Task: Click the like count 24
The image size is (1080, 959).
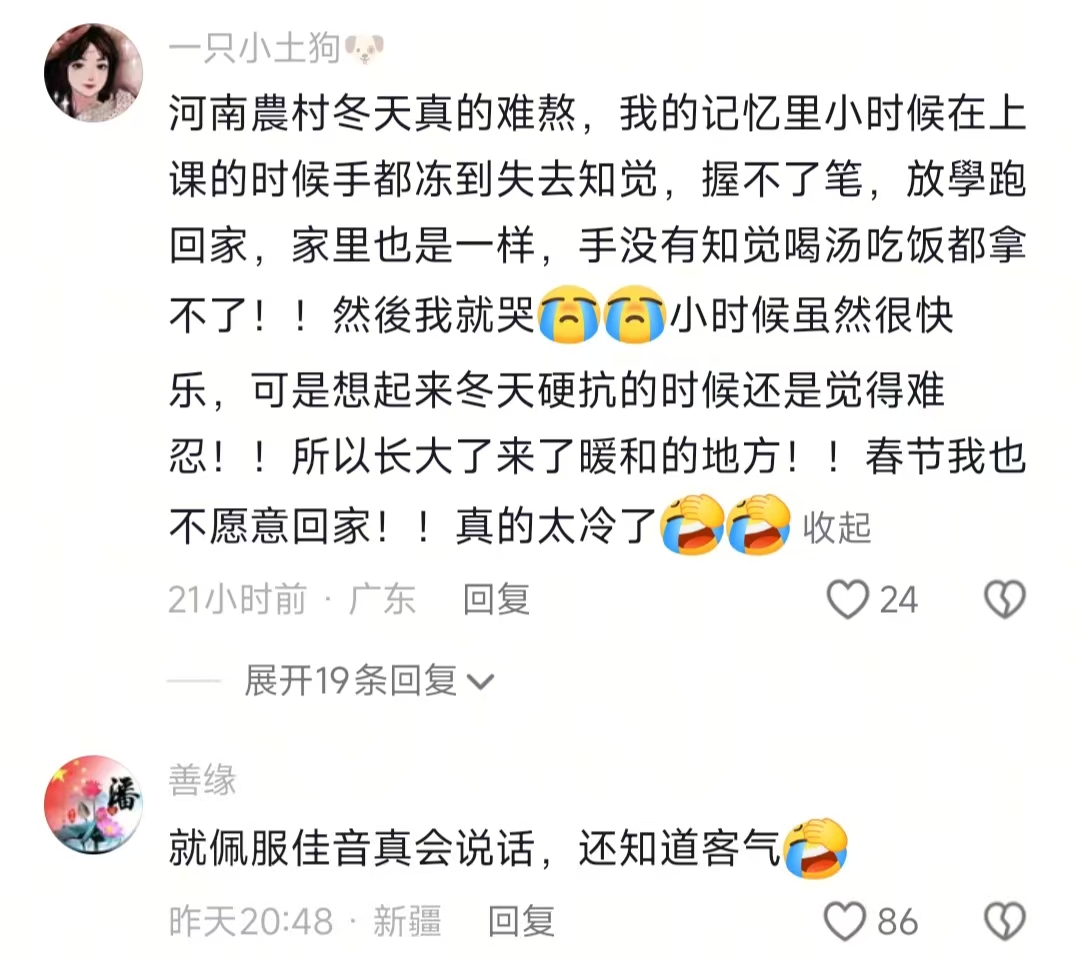Action: tap(898, 600)
